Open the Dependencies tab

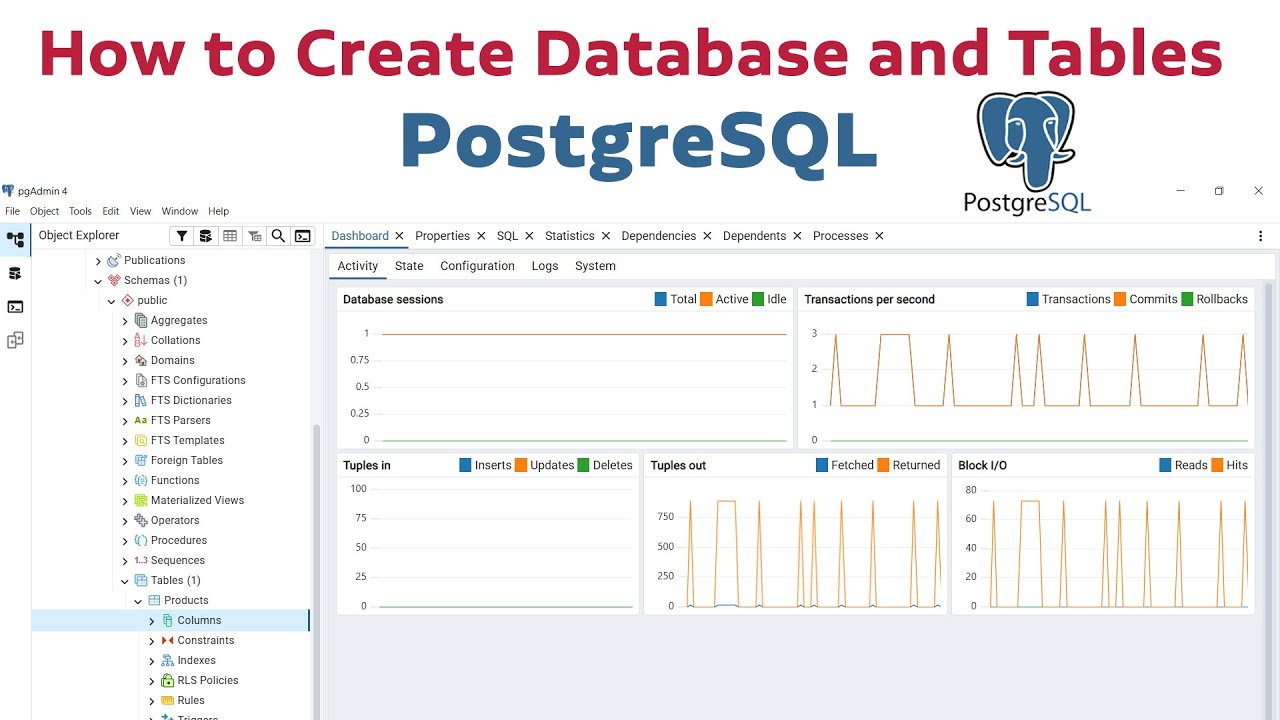[658, 236]
